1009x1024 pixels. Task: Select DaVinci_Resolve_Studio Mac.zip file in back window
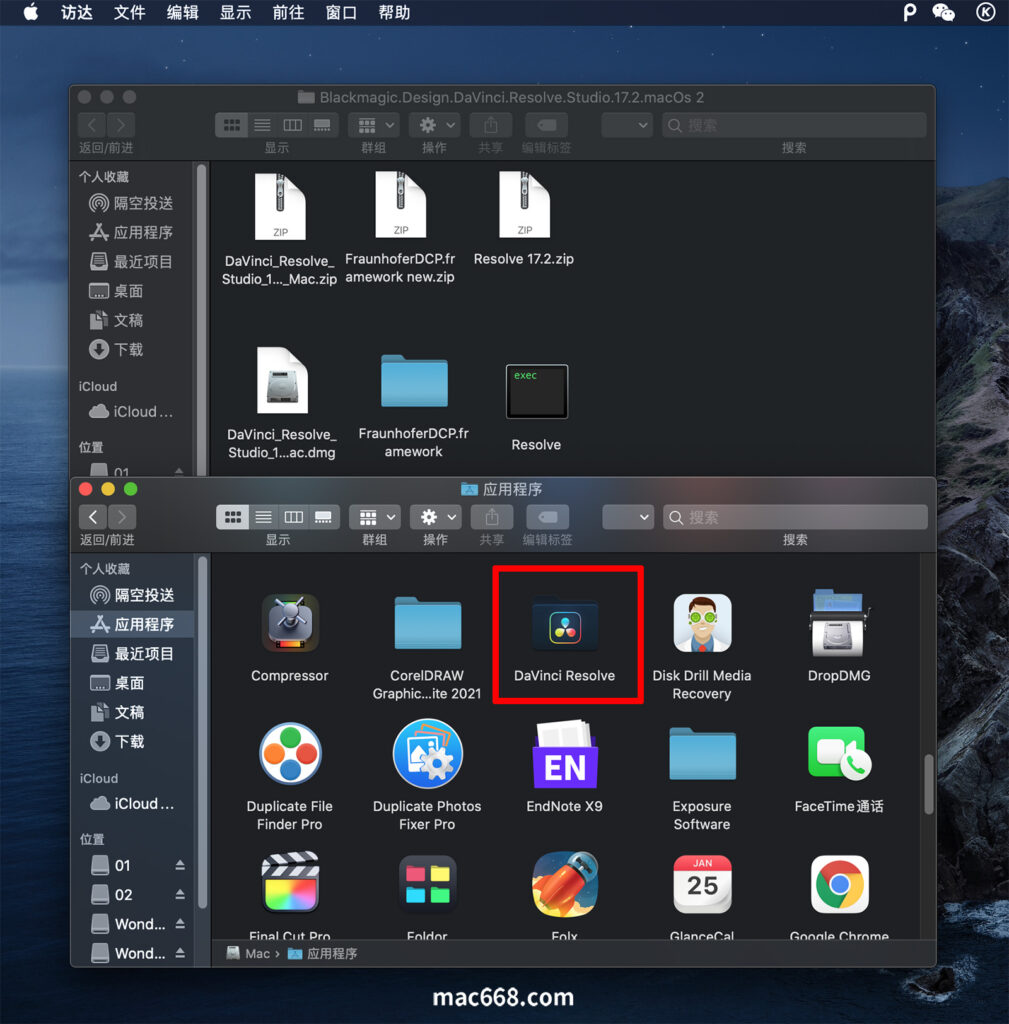click(280, 206)
